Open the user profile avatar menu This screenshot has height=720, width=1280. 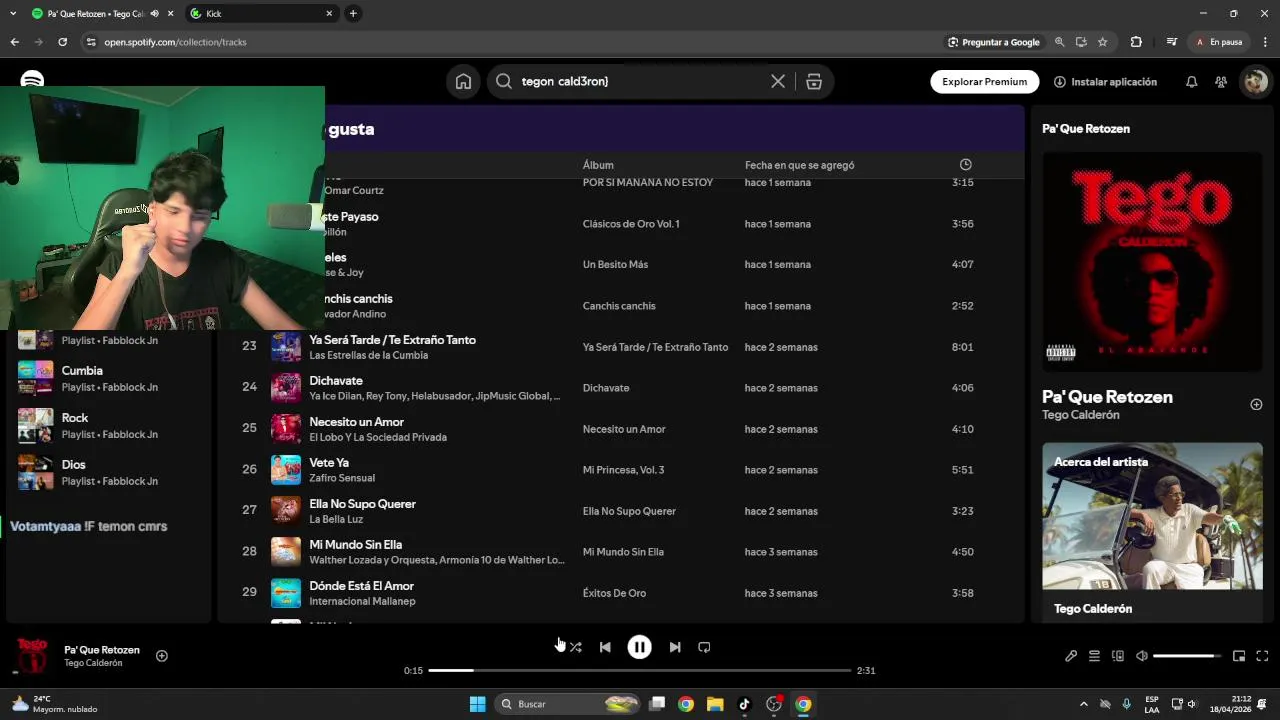click(x=1255, y=82)
